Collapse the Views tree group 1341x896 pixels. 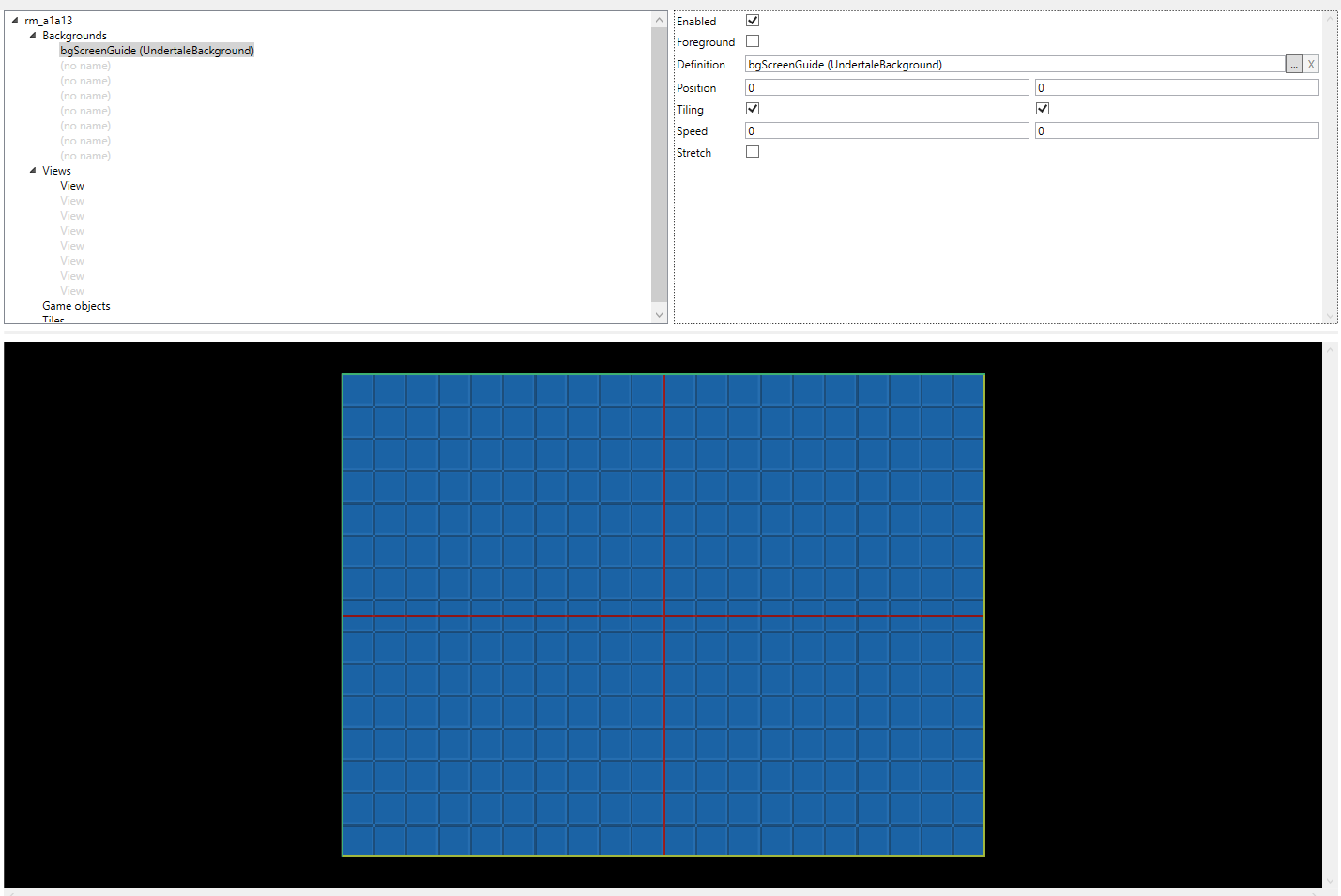[x=33, y=170]
